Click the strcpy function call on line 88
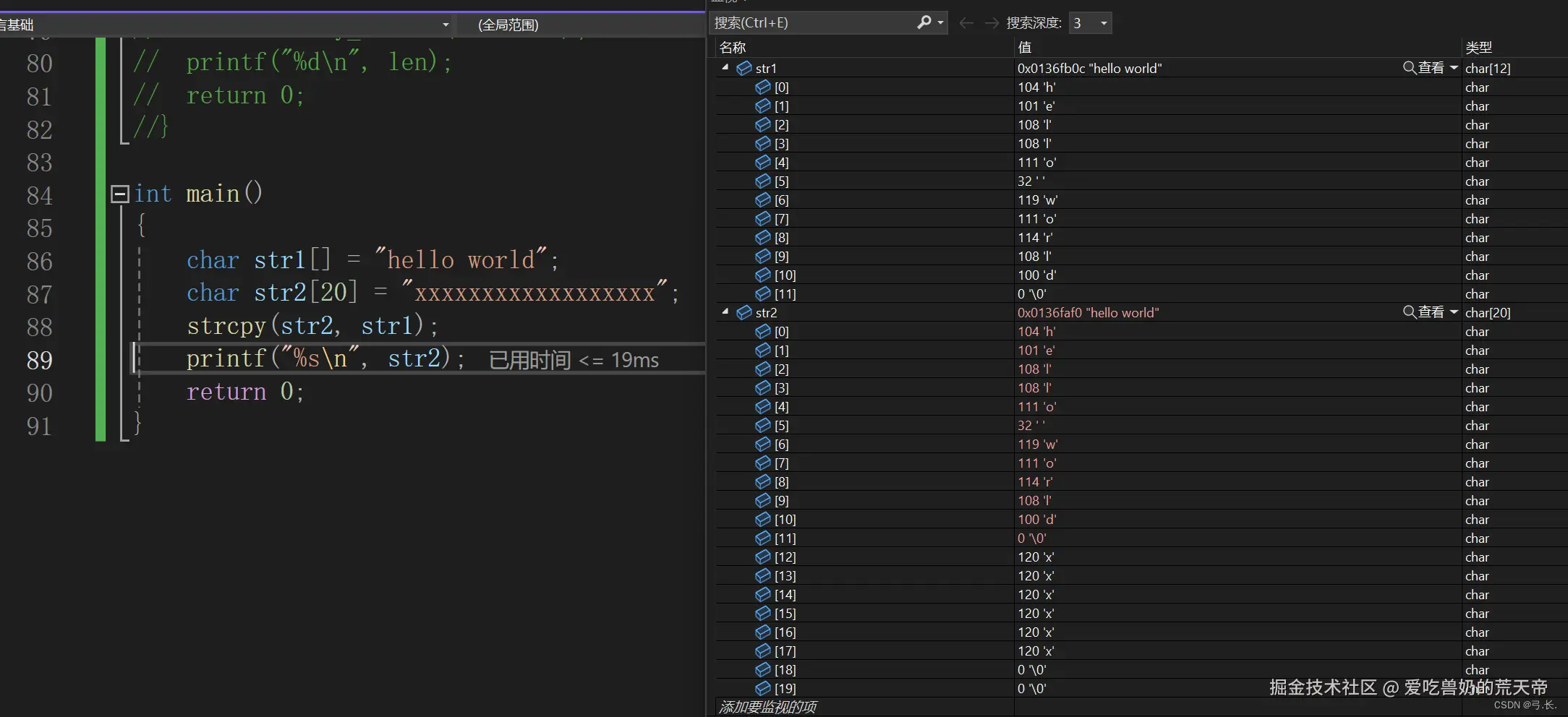Viewport: 1568px width, 717px height. click(x=312, y=326)
